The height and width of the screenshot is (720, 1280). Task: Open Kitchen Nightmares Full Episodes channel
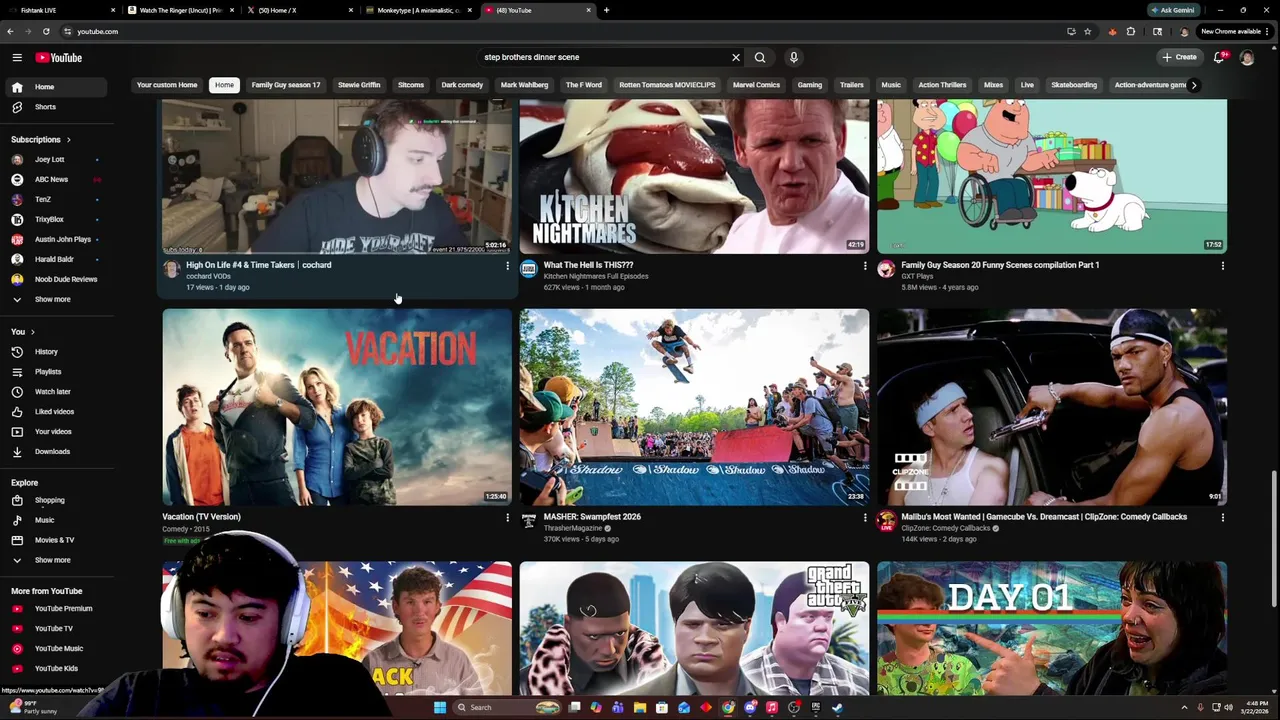[x=596, y=276]
